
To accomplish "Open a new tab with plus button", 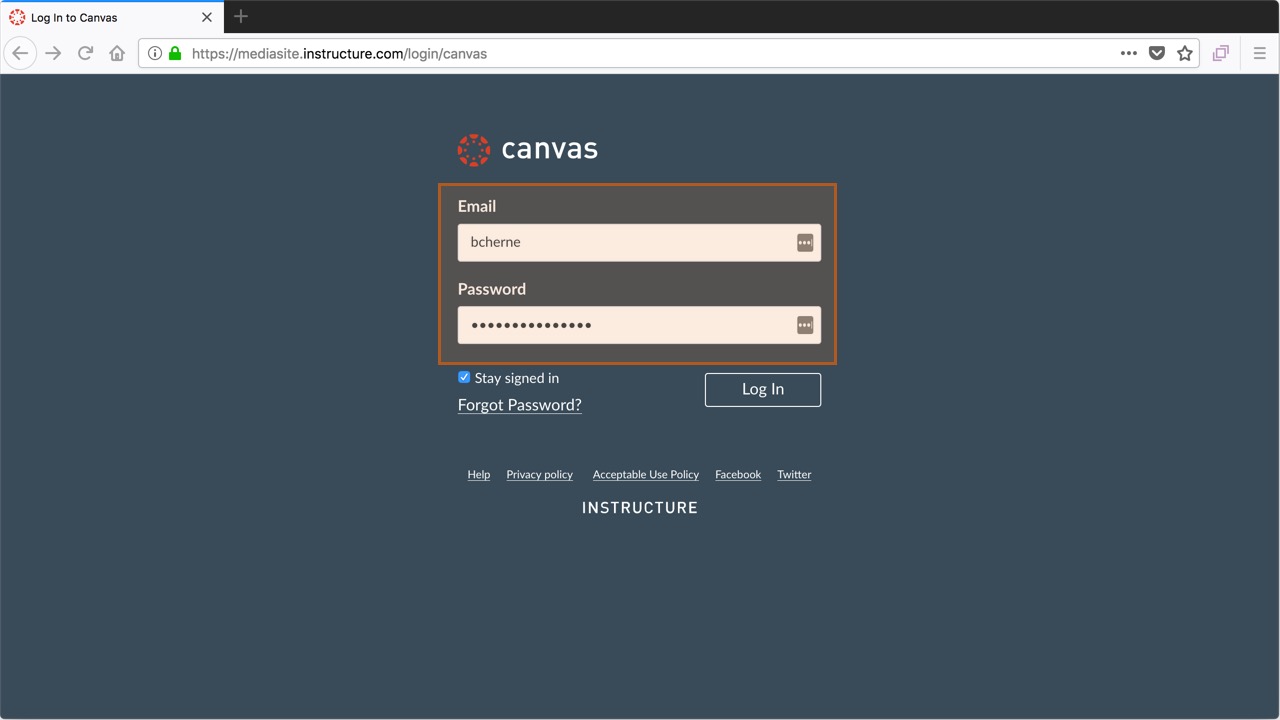I will [x=241, y=17].
